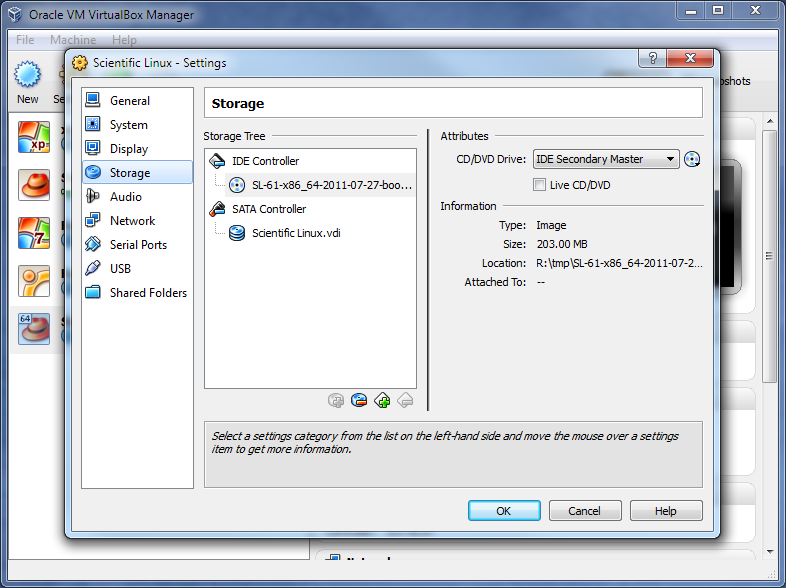The image size is (786, 588).
Task: Open the USB settings category
Action: tap(137, 269)
